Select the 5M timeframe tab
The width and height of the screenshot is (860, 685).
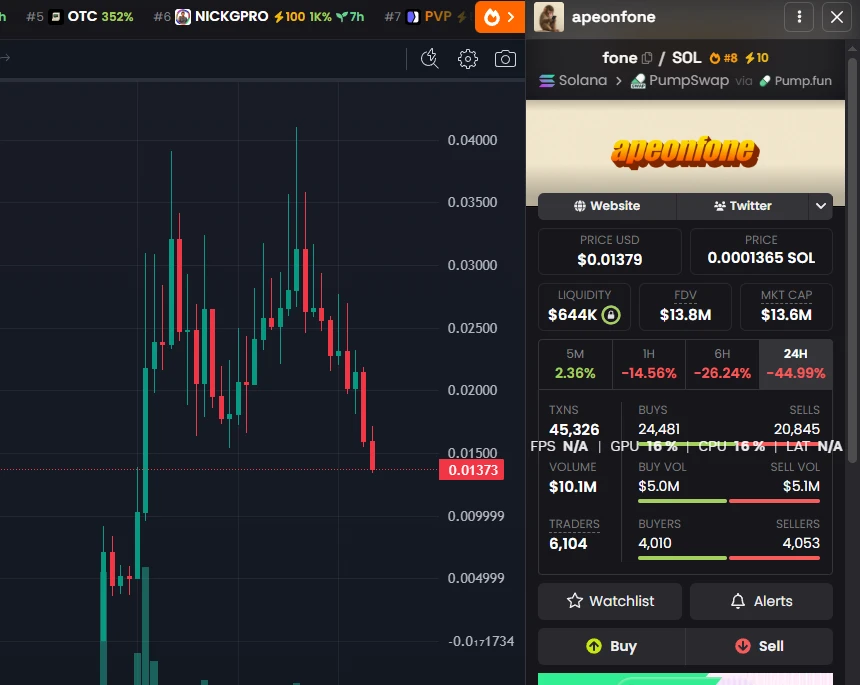click(x=575, y=364)
